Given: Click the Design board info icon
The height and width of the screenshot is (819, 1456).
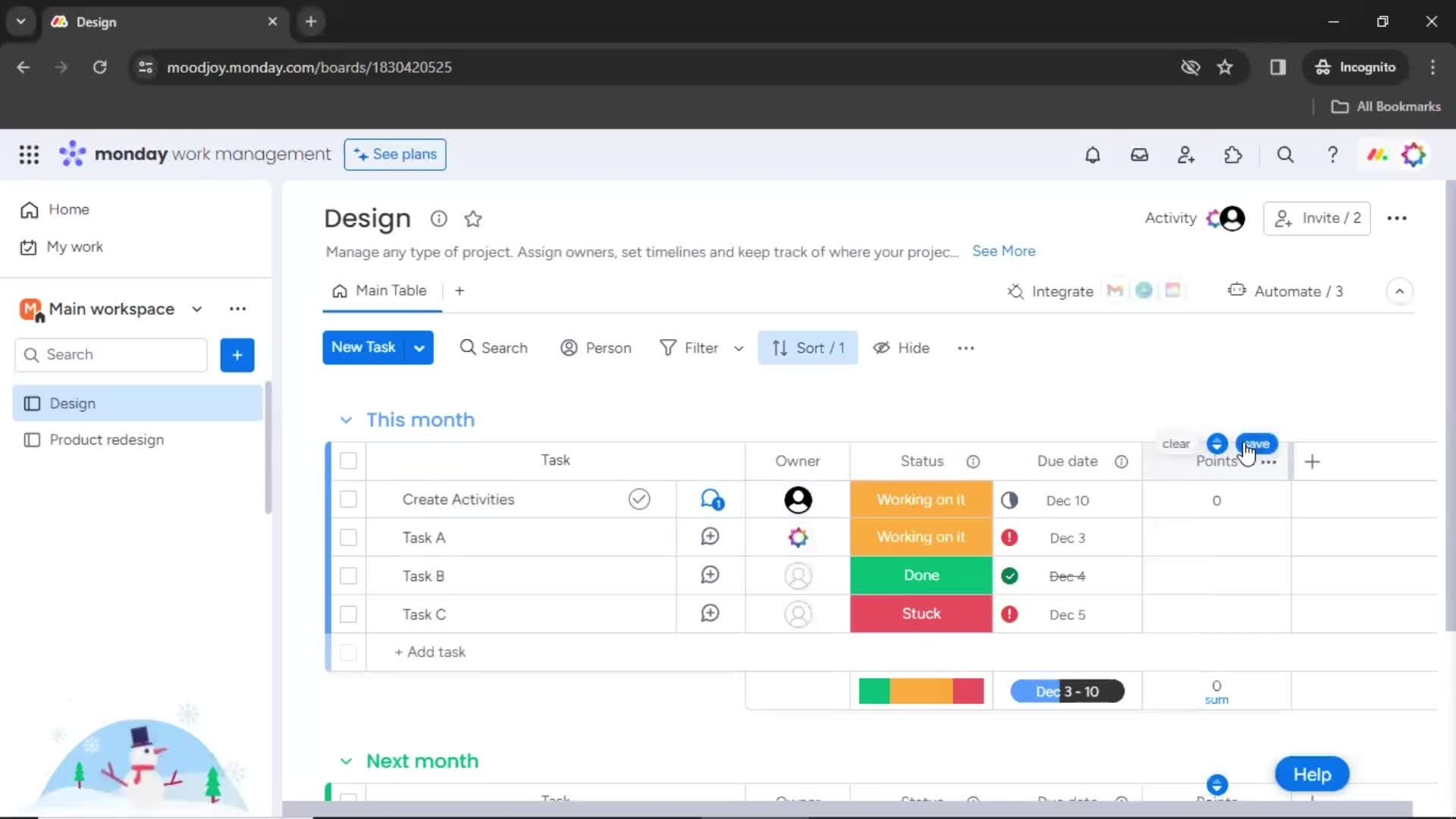Looking at the screenshot, I should click(x=438, y=218).
